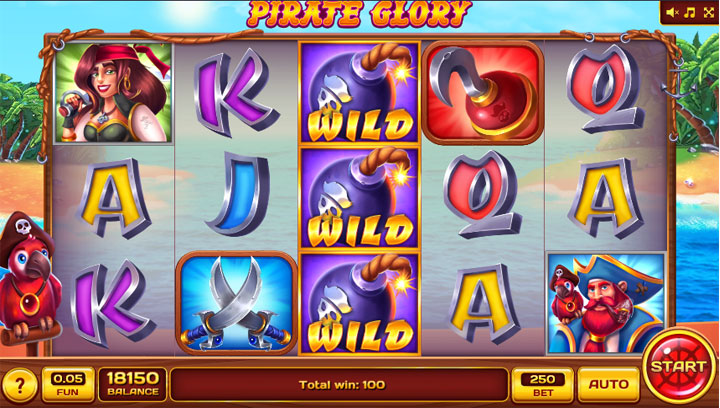The height and width of the screenshot is (408, 720).
Task: Open the help question mark button
Action: click(19, 385)
